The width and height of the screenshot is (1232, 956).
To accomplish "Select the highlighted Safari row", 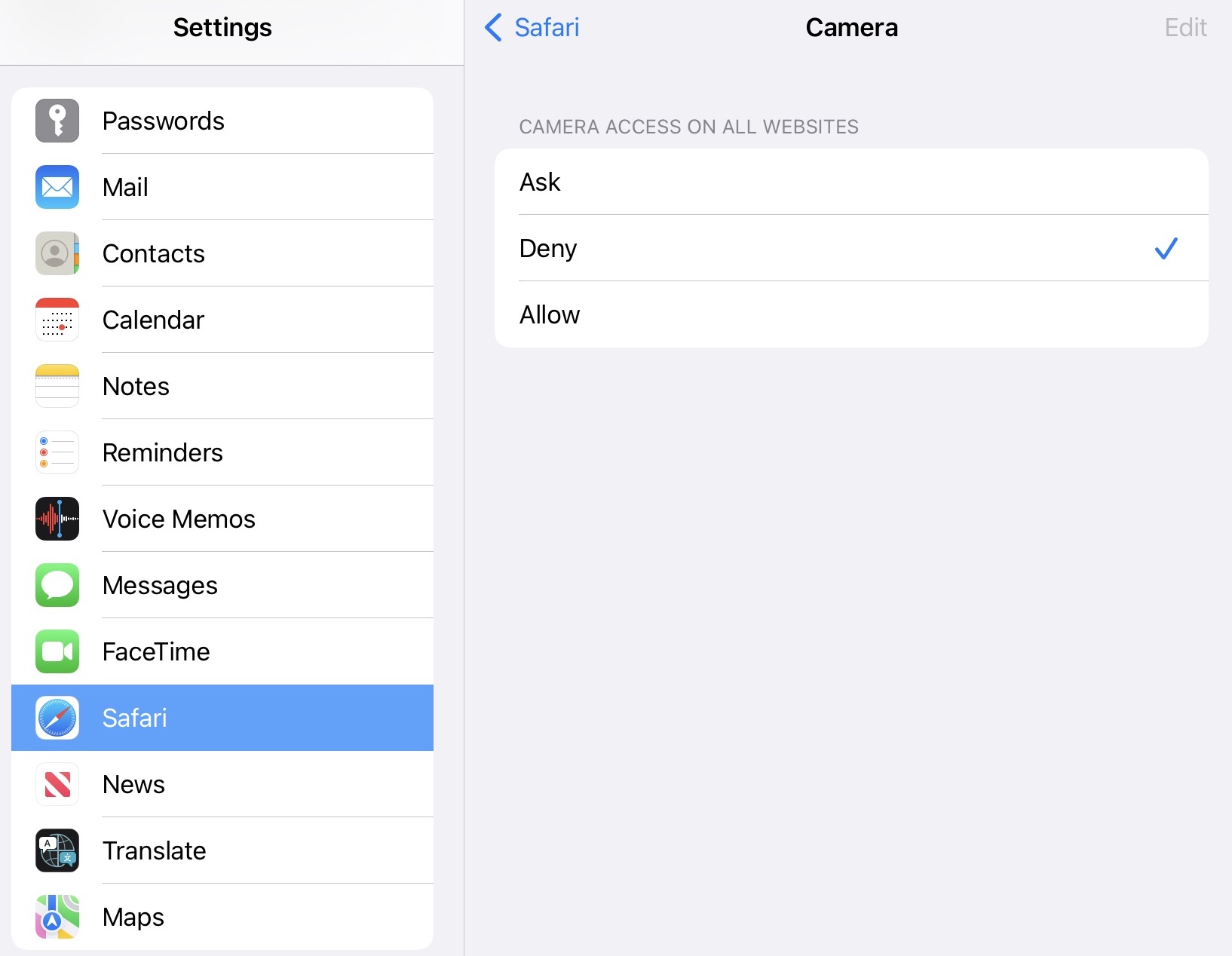I will tap(222, 718).
